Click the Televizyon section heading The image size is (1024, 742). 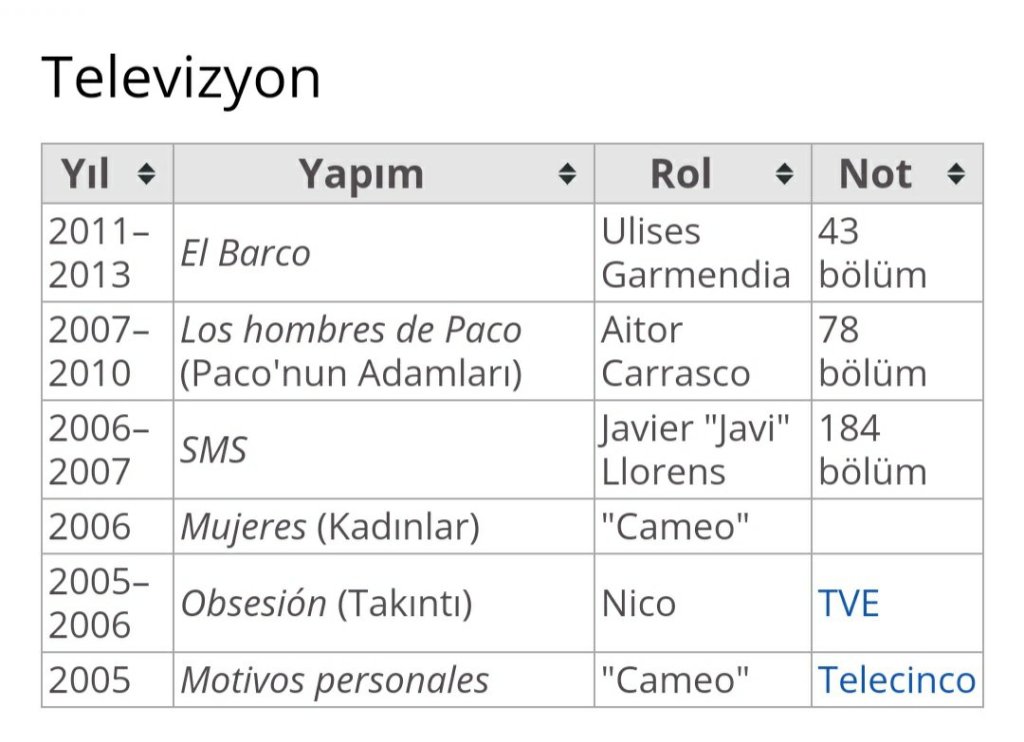(x=181, y=78)
